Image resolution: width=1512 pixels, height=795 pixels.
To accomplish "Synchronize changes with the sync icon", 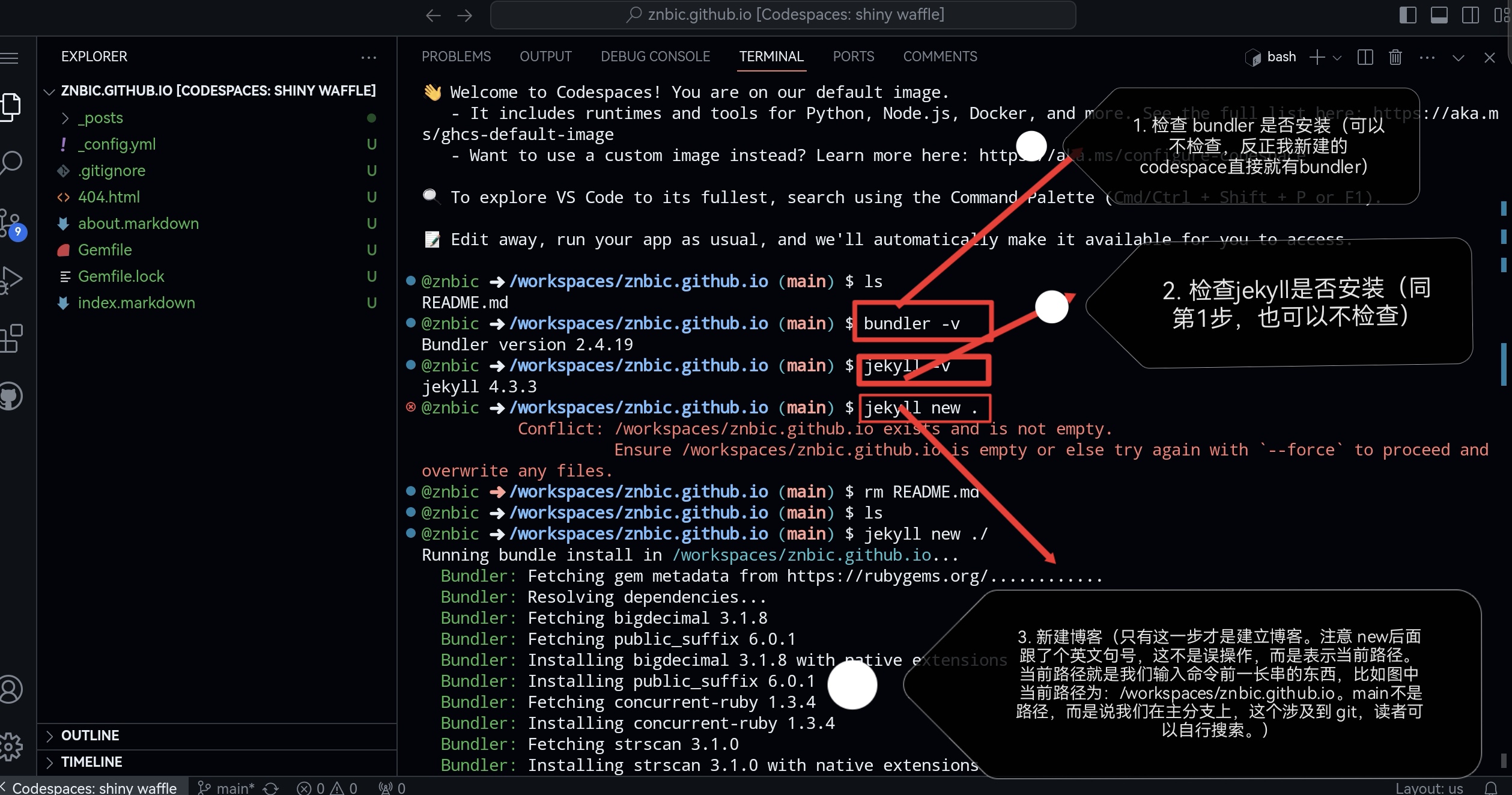I will (x=271, y=788).
